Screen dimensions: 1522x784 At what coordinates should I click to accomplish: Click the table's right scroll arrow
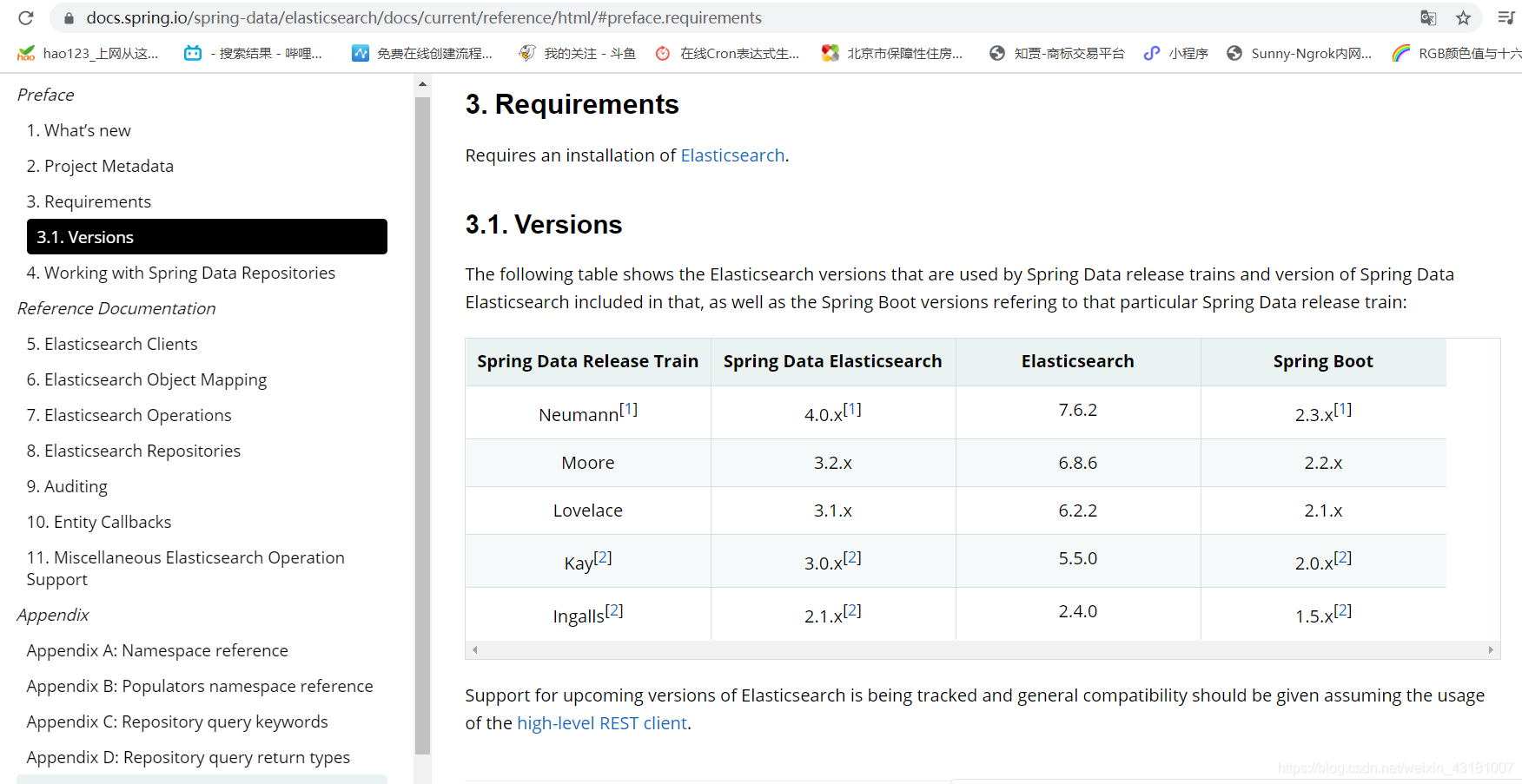1491,649
